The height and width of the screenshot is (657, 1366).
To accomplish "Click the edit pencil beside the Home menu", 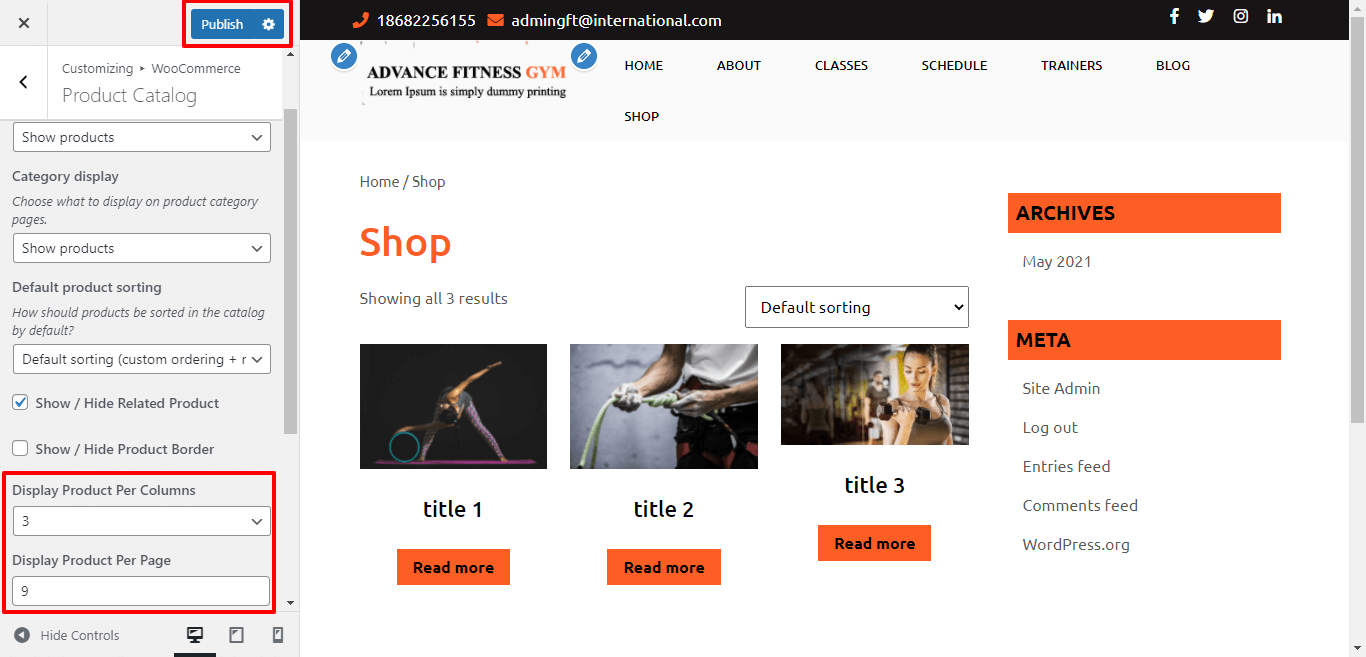I will 584,56.
